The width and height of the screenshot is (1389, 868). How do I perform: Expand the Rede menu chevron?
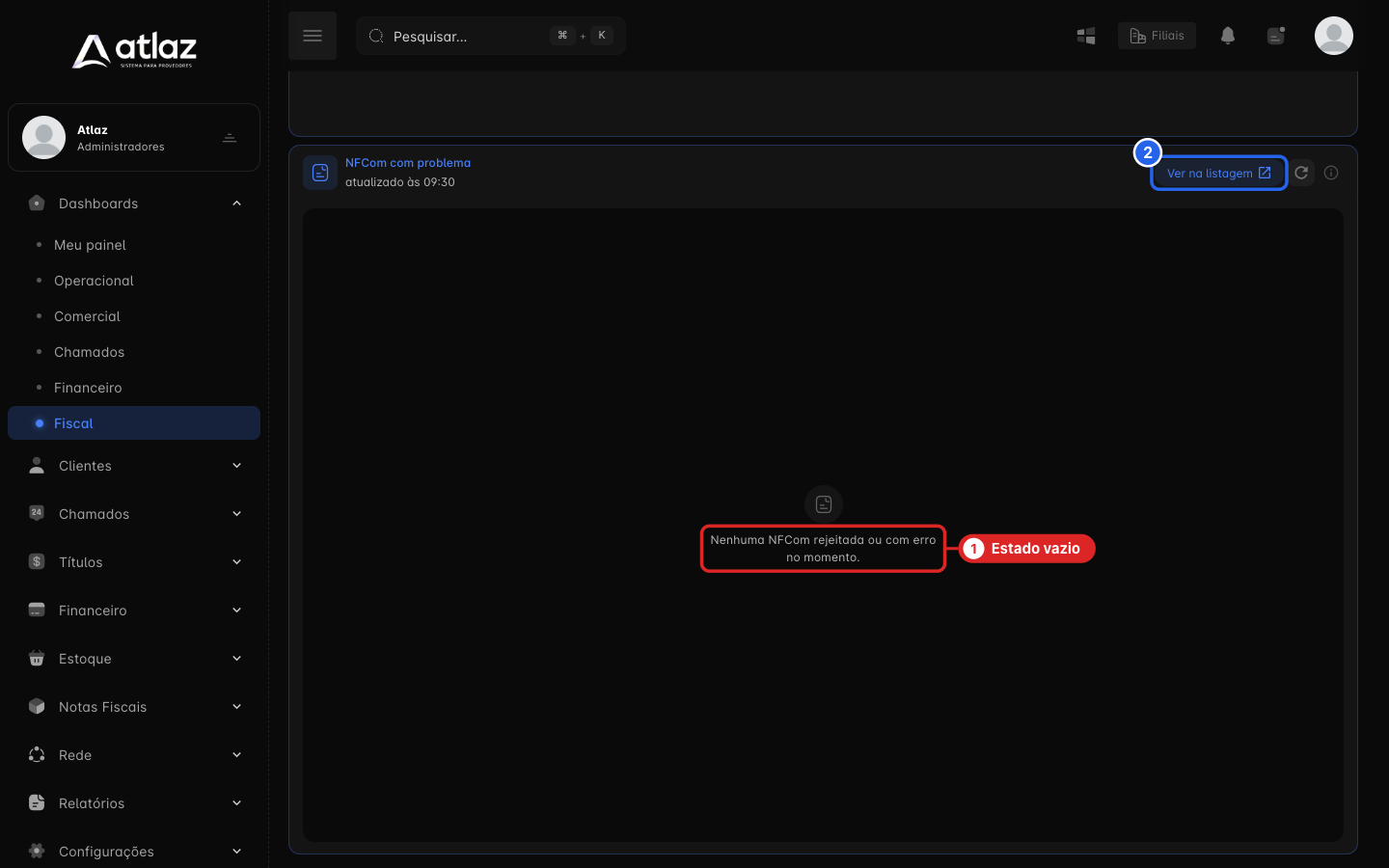click(x=236, y=755)
